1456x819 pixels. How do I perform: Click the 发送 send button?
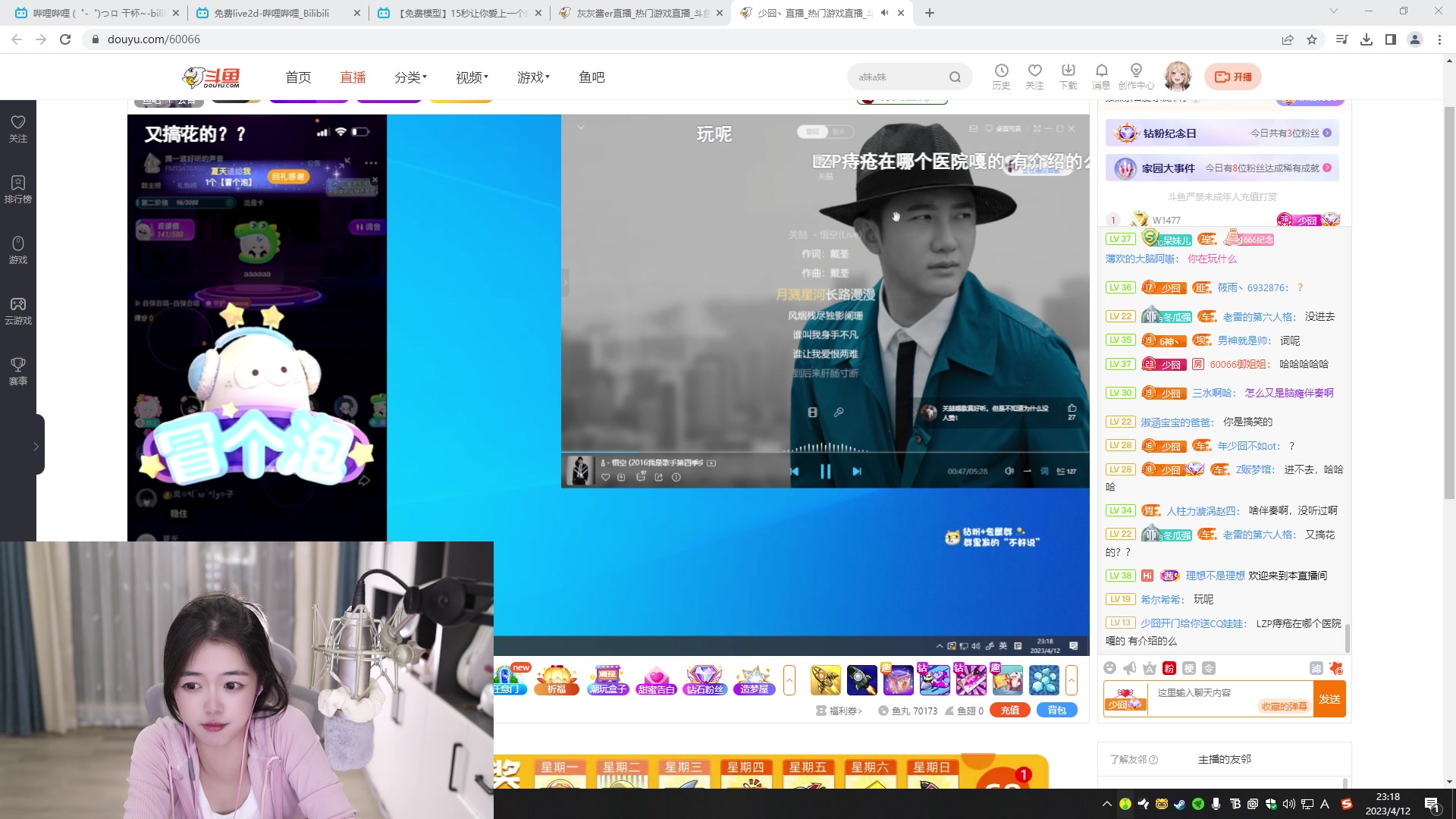[1329, 698]
